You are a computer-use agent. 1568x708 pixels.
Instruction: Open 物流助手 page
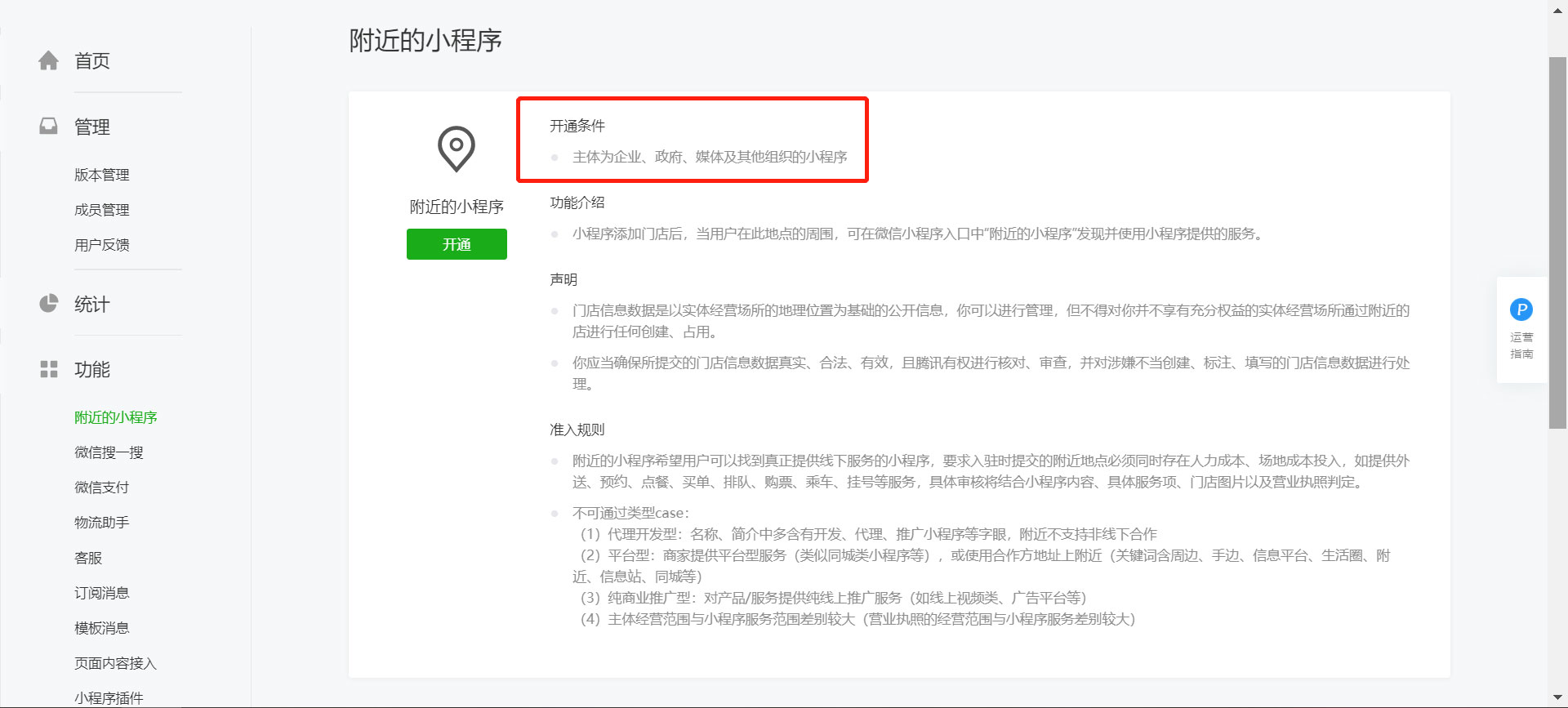tap(102, 523)
